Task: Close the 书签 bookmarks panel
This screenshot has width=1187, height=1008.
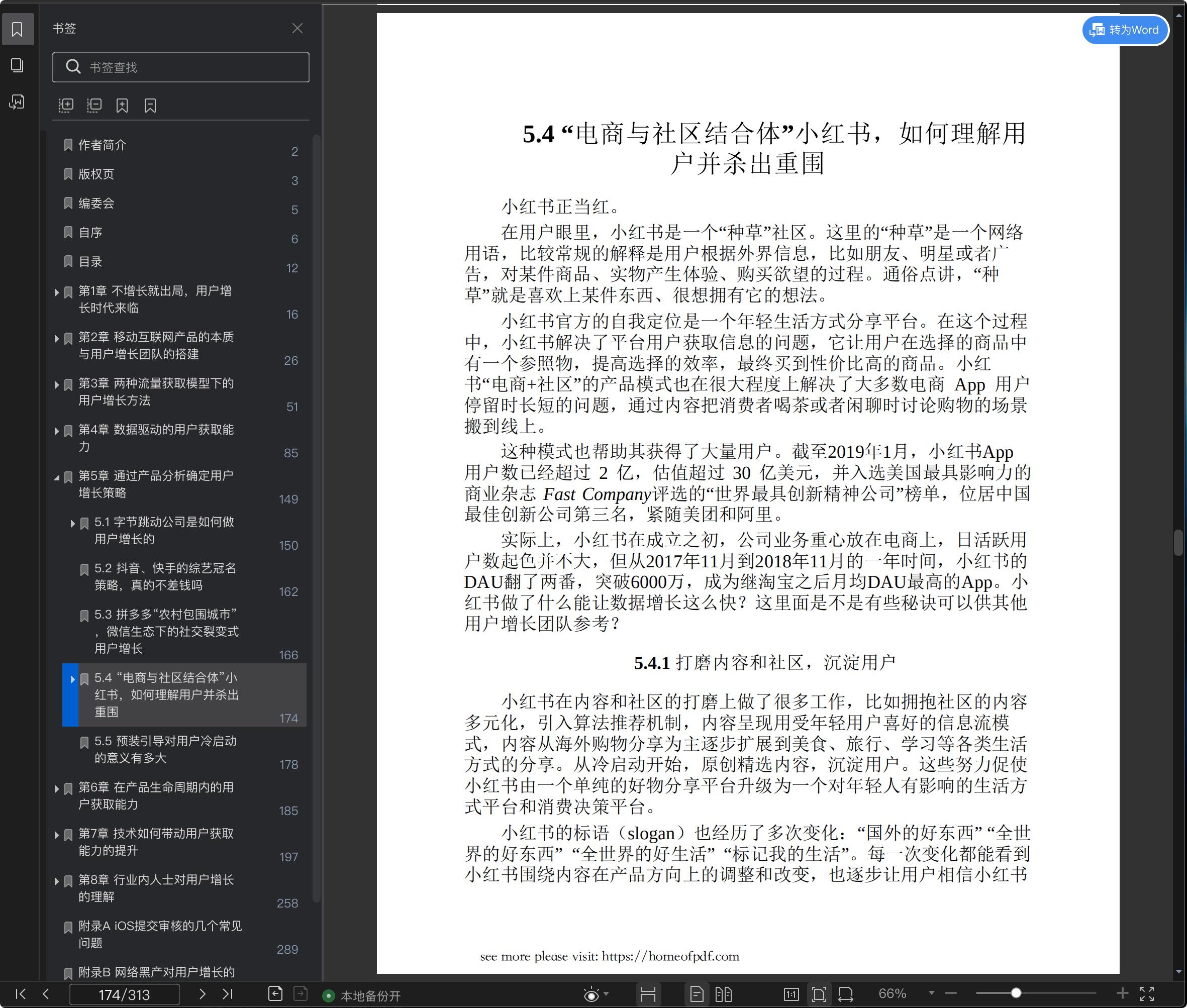Action: 297,29
